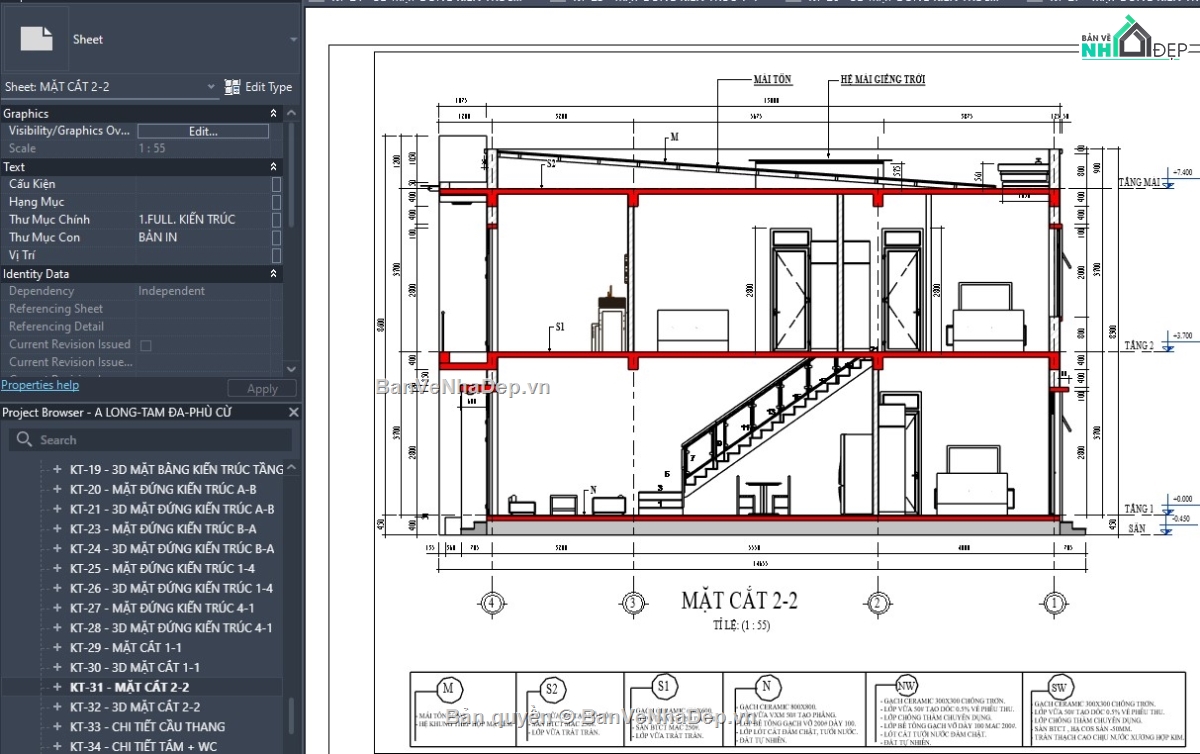Select the S2 legend tag circle

coord(551,688)
